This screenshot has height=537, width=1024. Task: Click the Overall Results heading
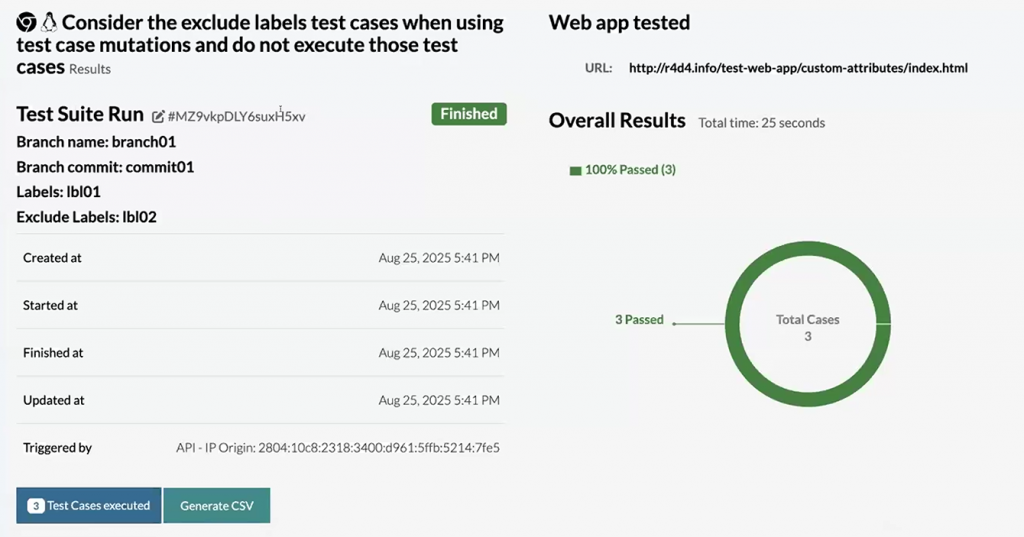coord(617,121)
